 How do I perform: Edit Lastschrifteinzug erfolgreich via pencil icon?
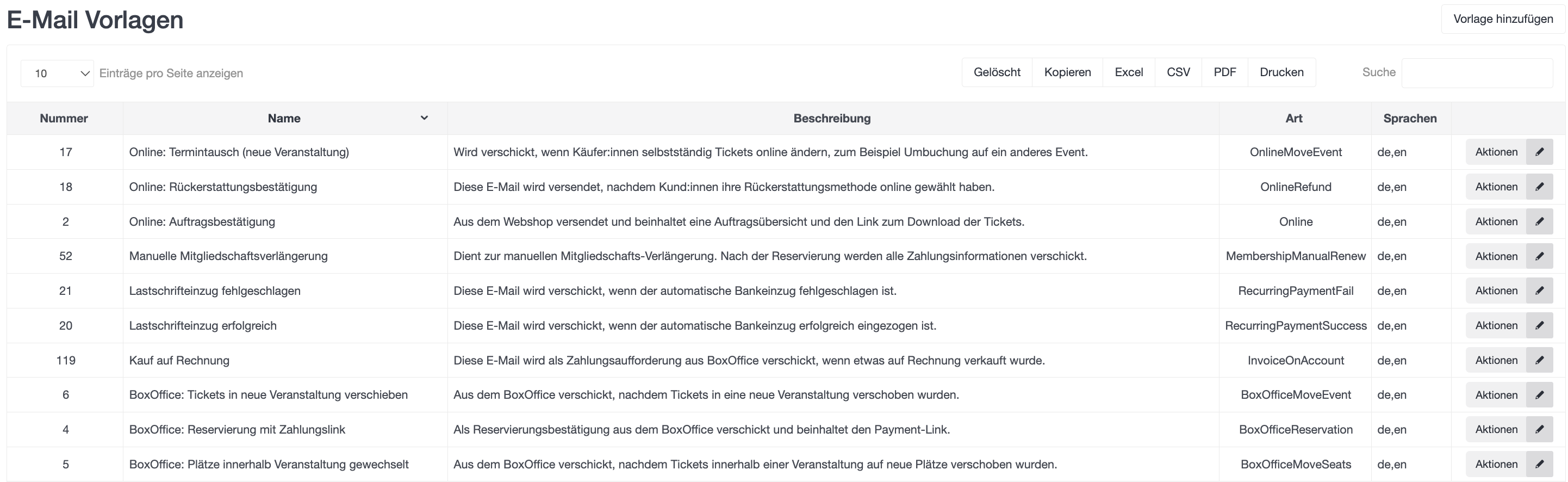tap(1539, 325)
